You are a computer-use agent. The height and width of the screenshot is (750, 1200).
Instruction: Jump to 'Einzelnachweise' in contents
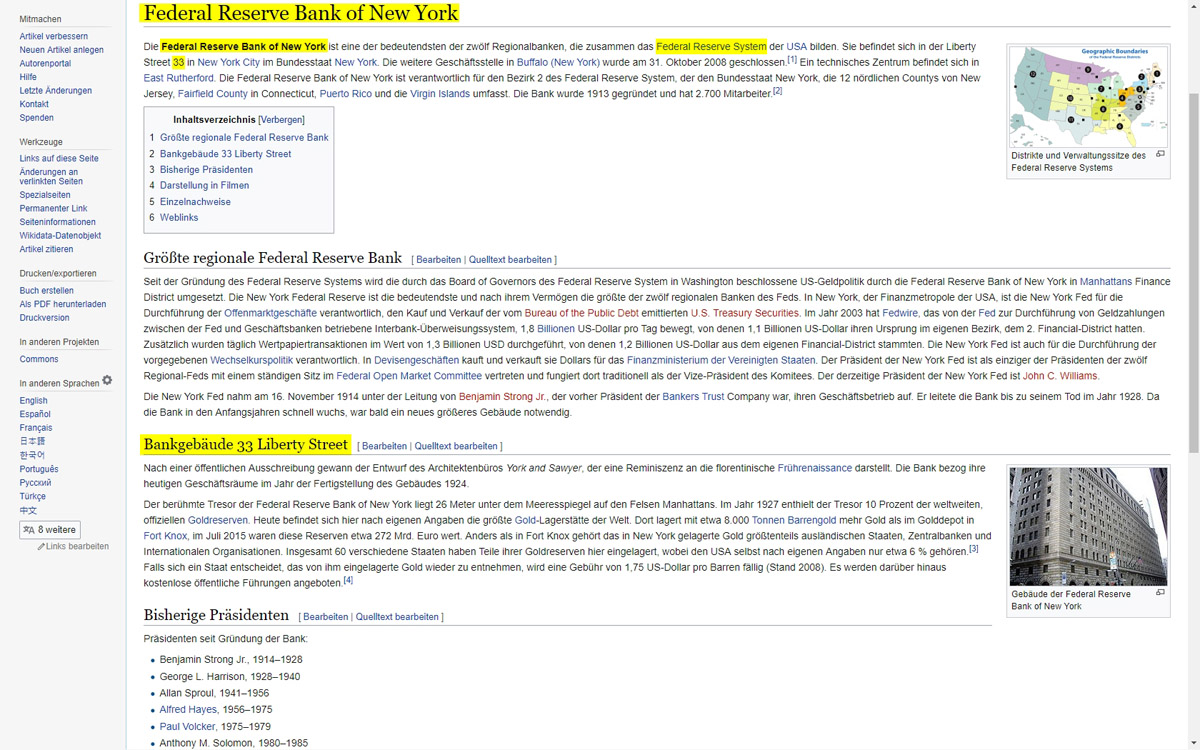tap(195, 202)
